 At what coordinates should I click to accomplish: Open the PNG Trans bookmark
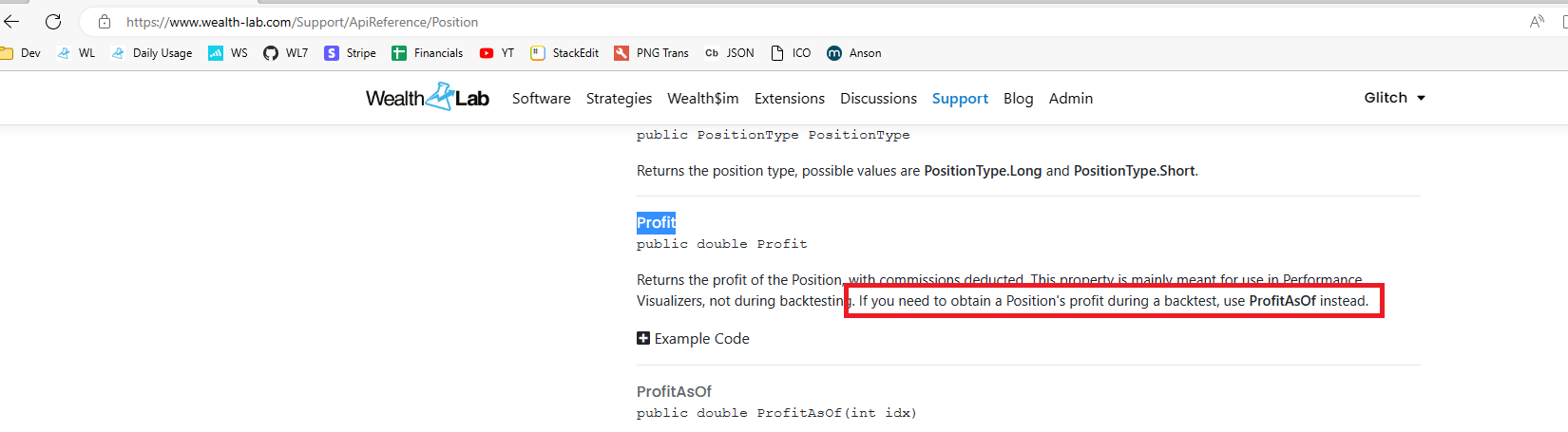[652, 53]
